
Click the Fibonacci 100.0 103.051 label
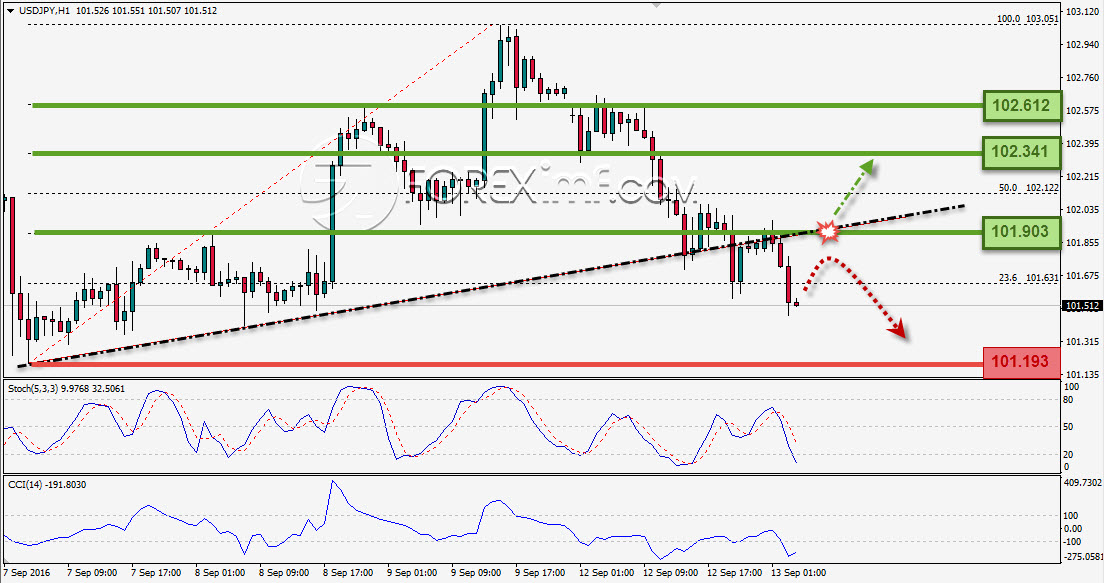pos(1027,19)
